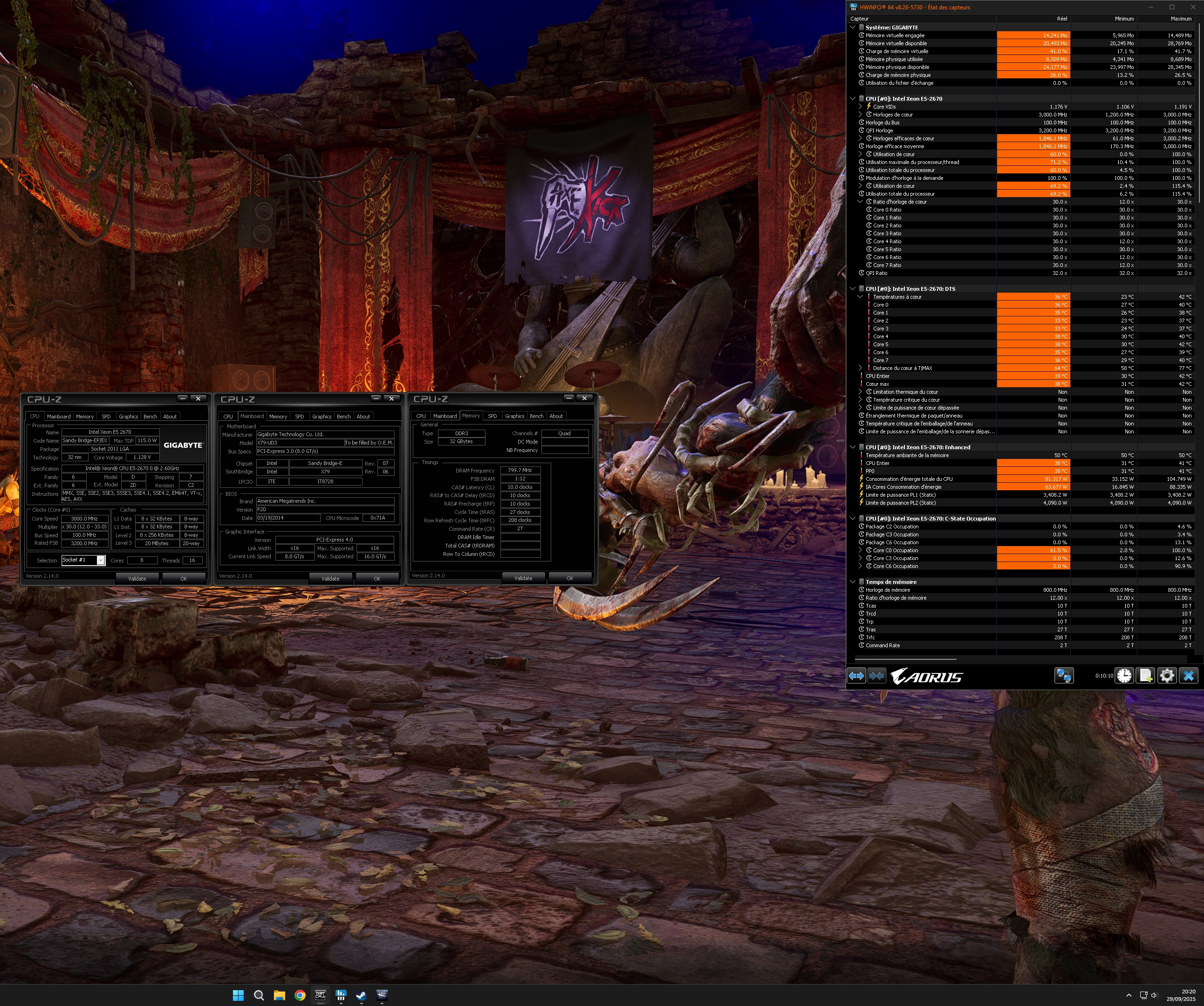This screenshot has width=1204, height=1006.
Task: Click HWiNFO expand columns arrows button
Action: click(856, 676)
